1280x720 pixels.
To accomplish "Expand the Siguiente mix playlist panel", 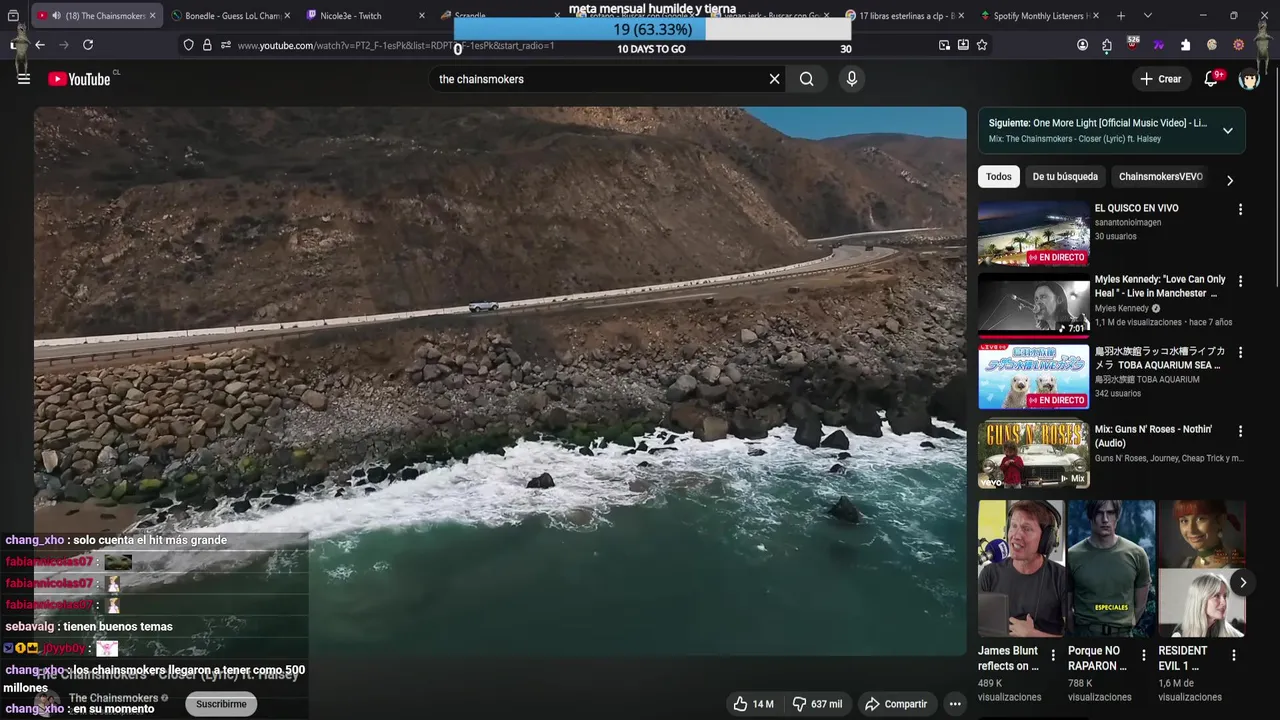I will (1227, 131).
